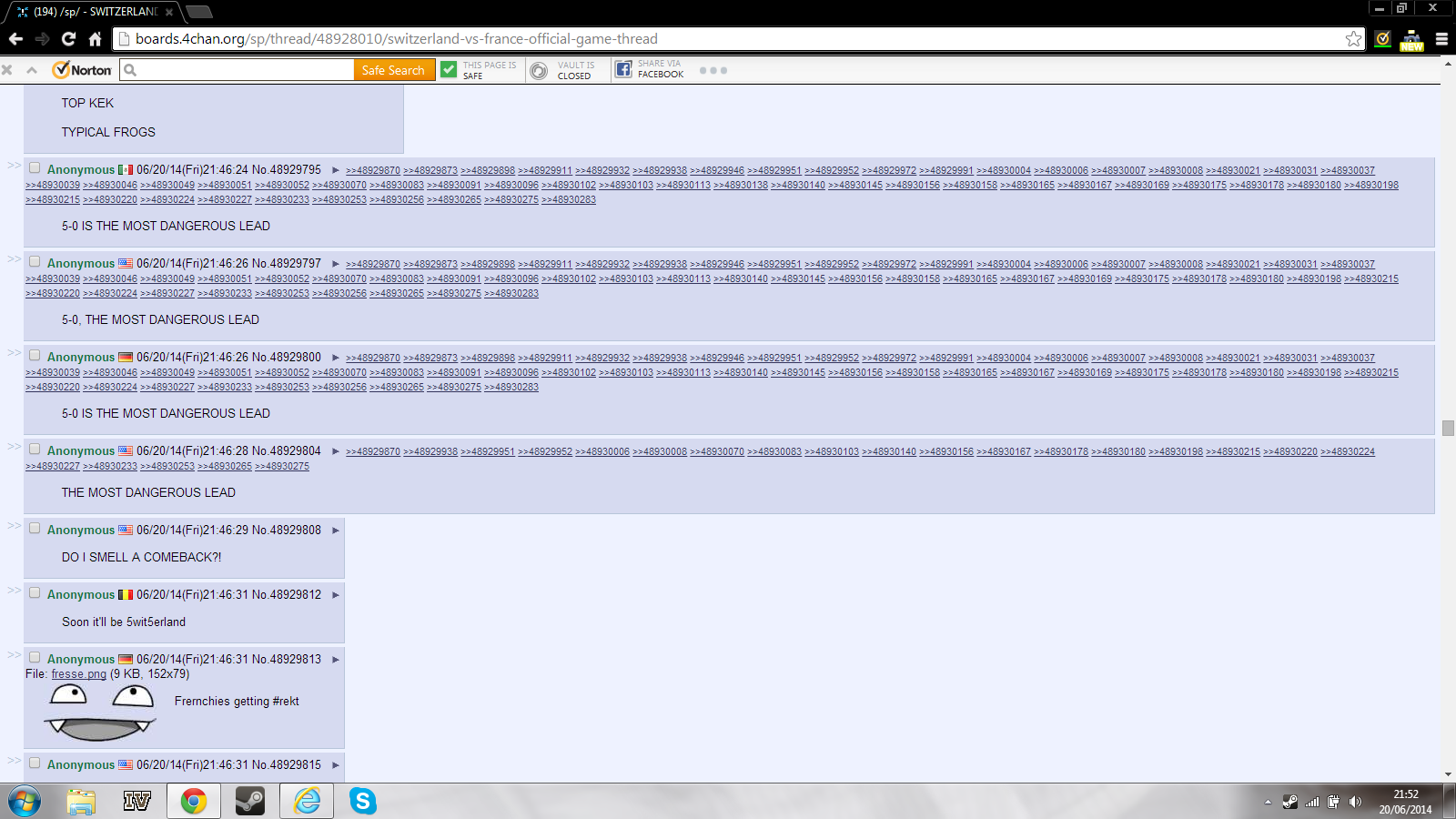Grab the vertical scrollbar thumb
The height and width of the screenshot is (819, 1456).
click(x=1448, y=428)
